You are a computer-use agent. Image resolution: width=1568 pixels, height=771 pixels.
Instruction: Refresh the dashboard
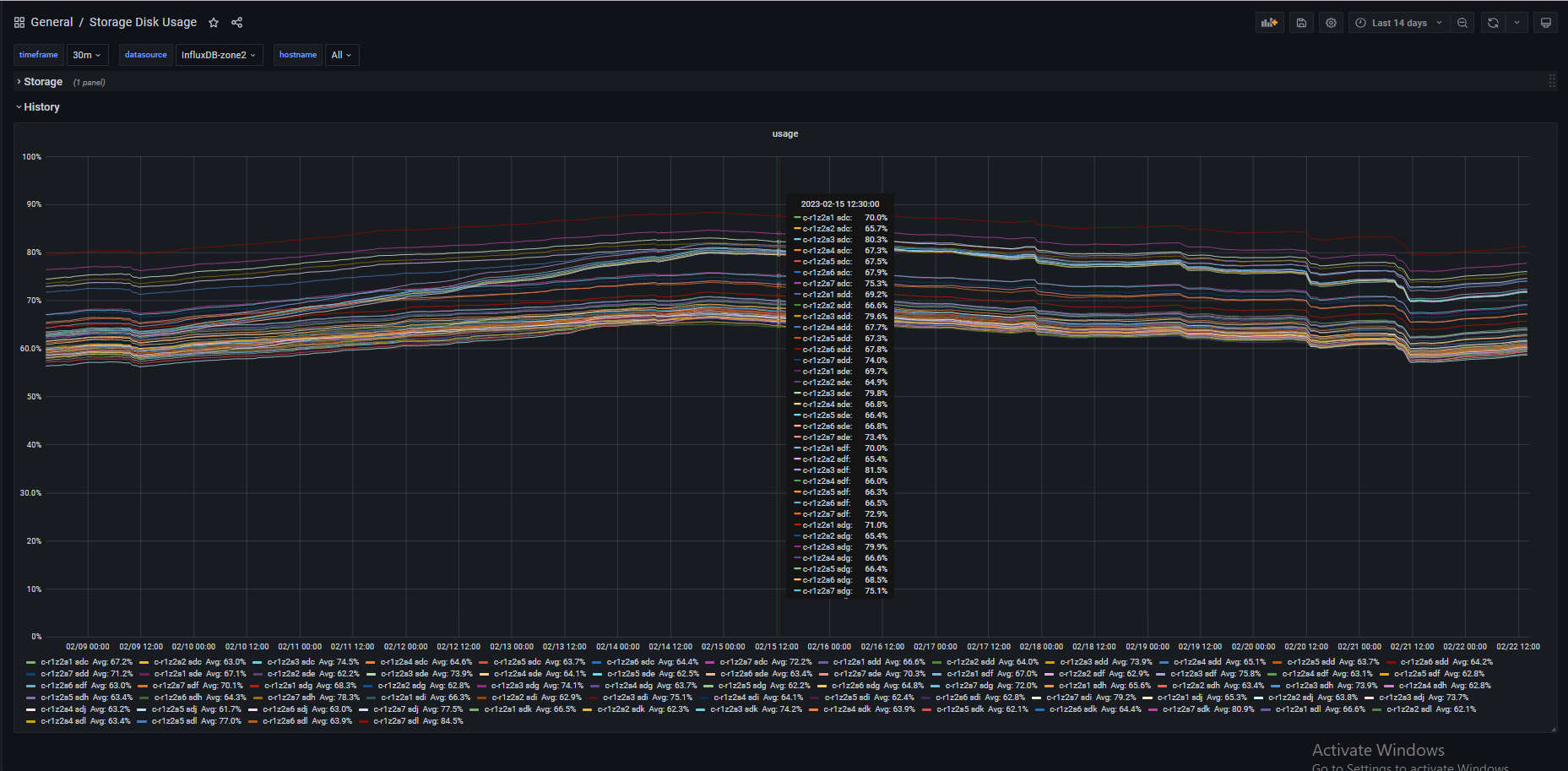pyautogui.click(x=1493, y=23)
